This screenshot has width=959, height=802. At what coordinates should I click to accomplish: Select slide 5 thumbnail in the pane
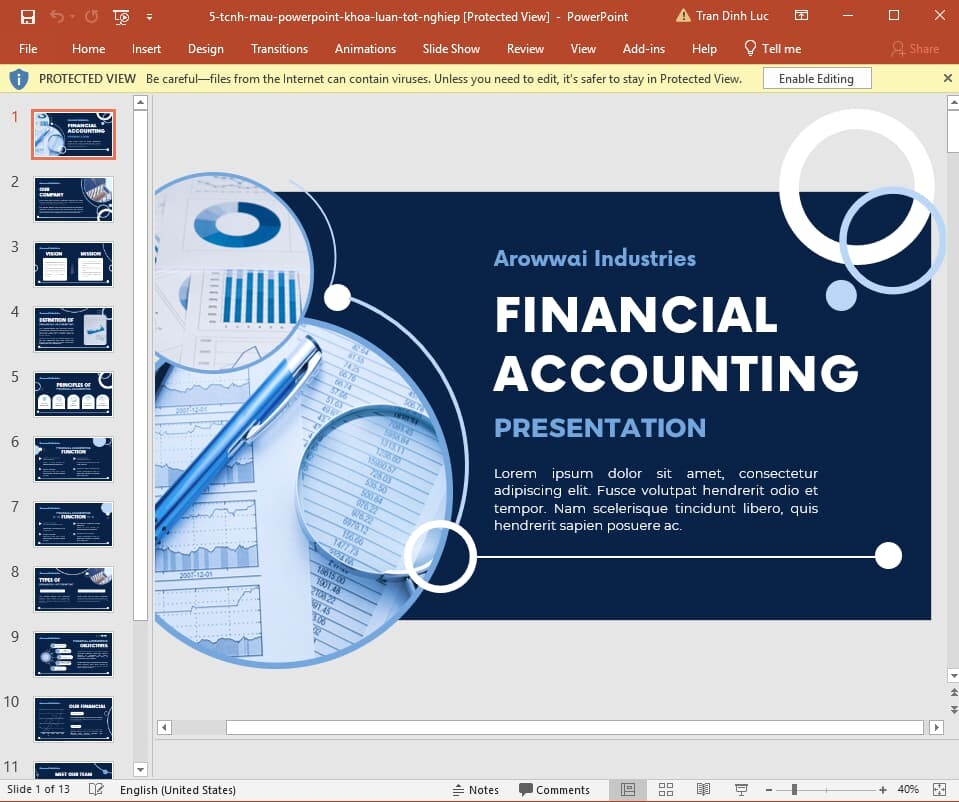[x=73, y=393]
